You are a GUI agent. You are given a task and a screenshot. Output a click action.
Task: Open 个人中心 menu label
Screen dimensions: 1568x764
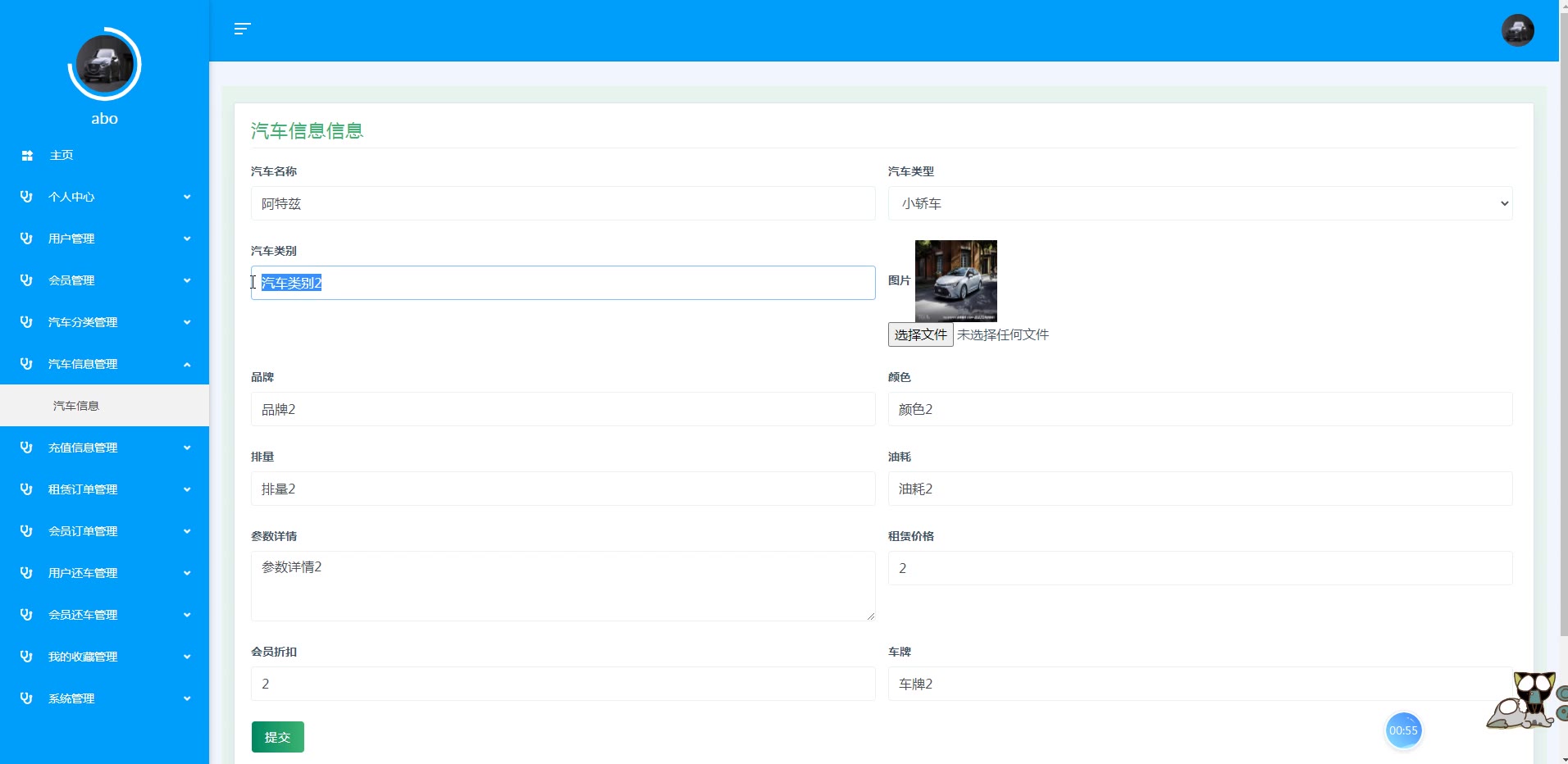click(x=71, y=197)
